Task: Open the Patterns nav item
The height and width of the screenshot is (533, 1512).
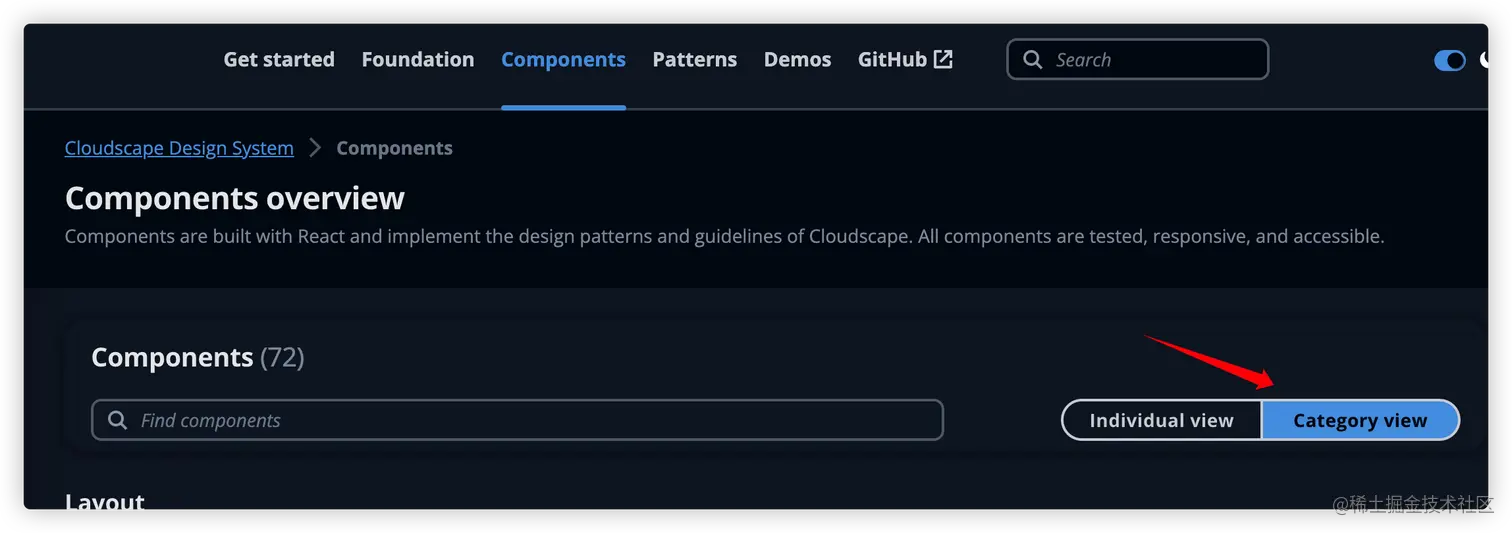Action: click(x=695, y=60)
